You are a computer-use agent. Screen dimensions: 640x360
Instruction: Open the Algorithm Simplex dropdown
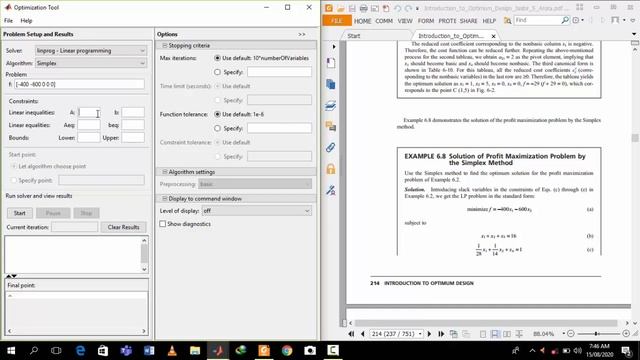(91, 63)
